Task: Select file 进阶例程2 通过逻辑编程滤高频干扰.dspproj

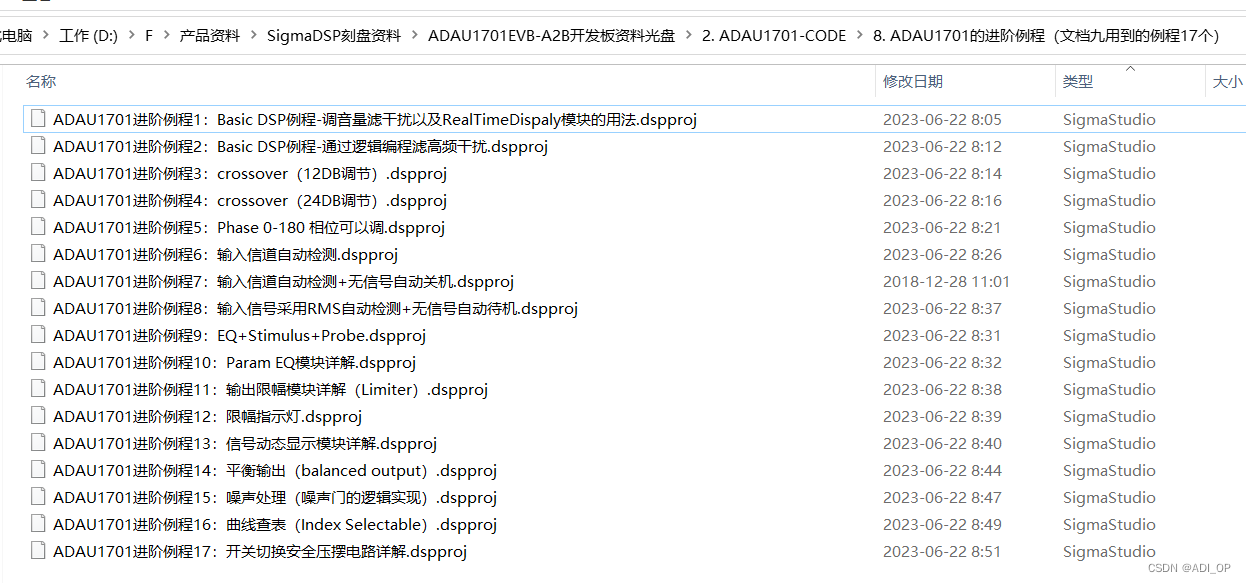Action: [x=300, y=146]
